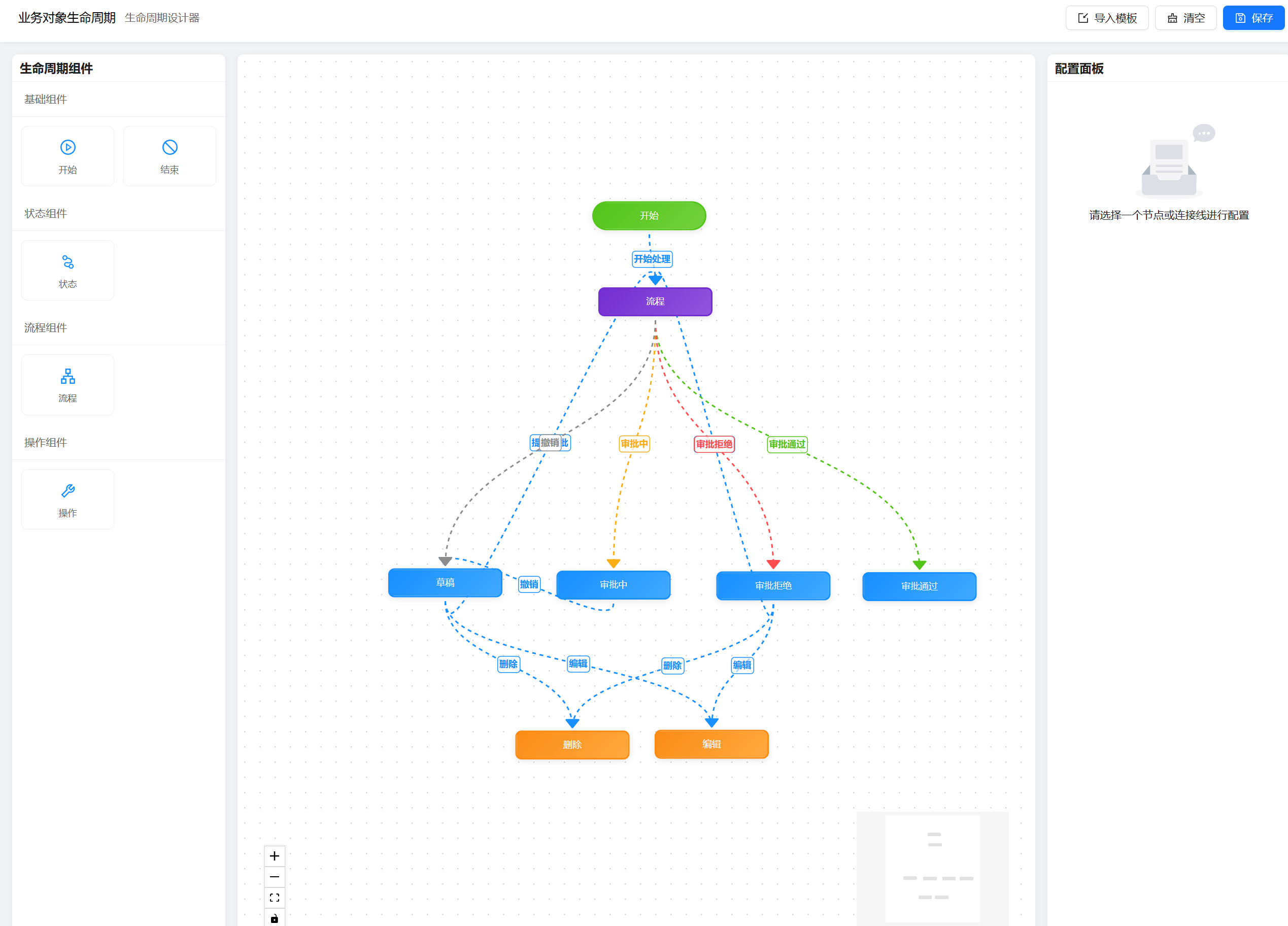This screenshot has width=1288, height=926.
Task: Click the 清空 clear button
Action: tap(1185, 18)
